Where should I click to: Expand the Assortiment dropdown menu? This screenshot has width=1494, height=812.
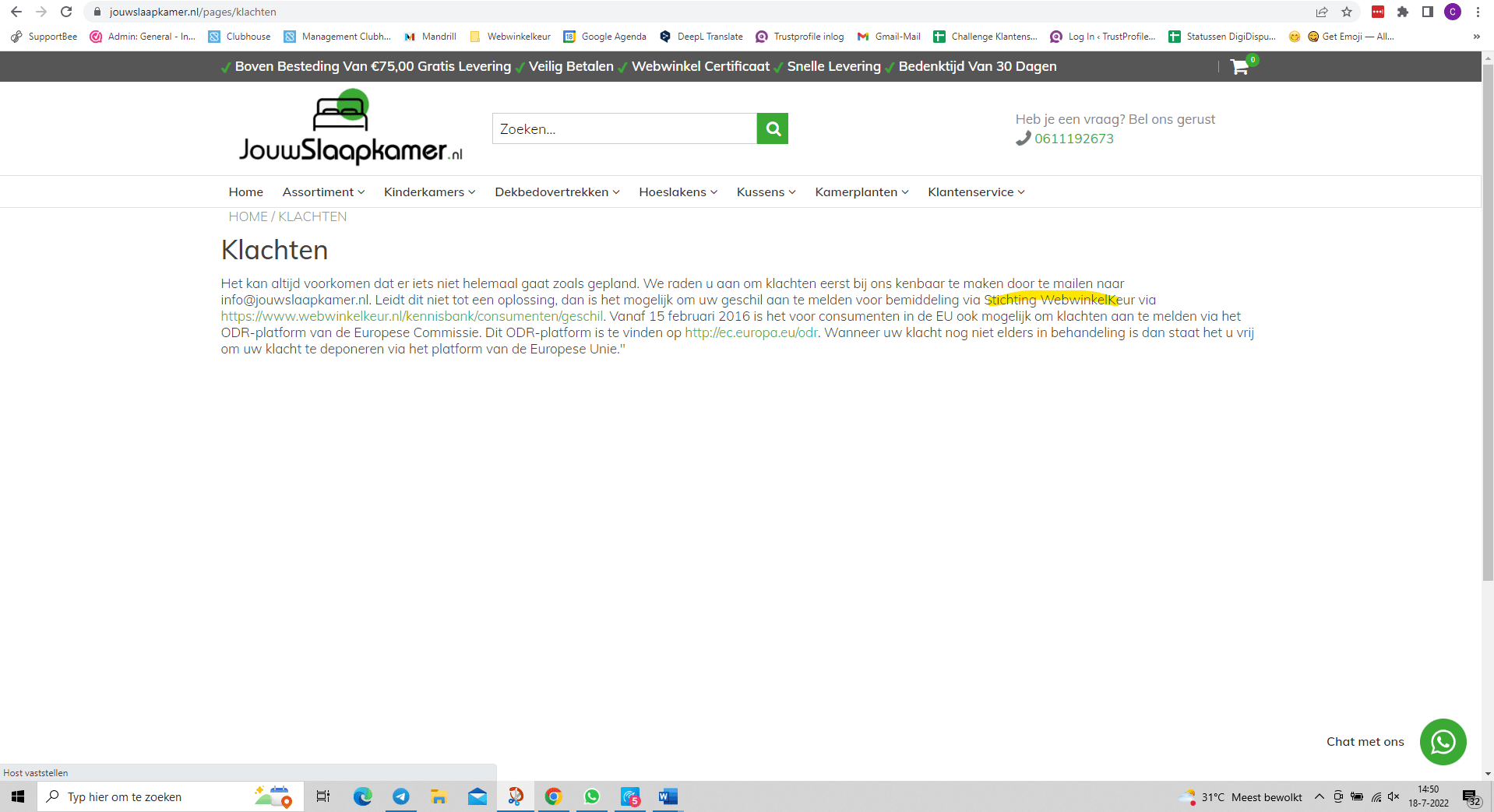(x=323, y=192)
